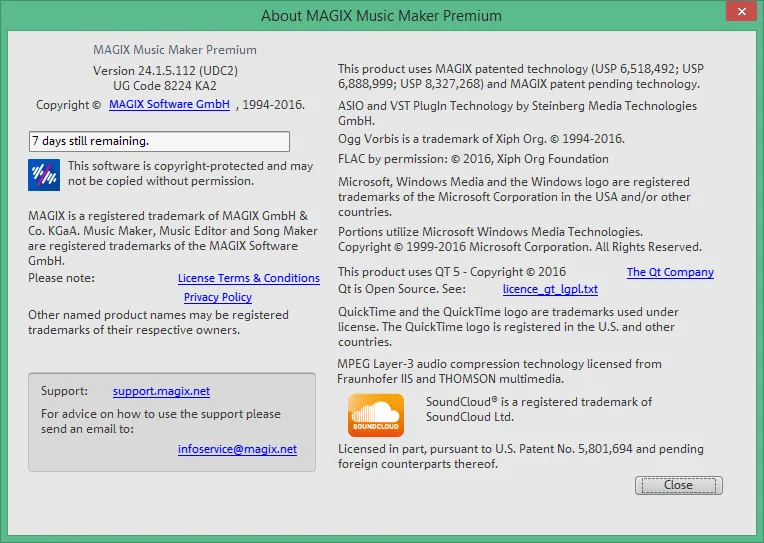764x543 pixels.
Task: Open License Terms & Conditions link
Action: click(248, 278)
